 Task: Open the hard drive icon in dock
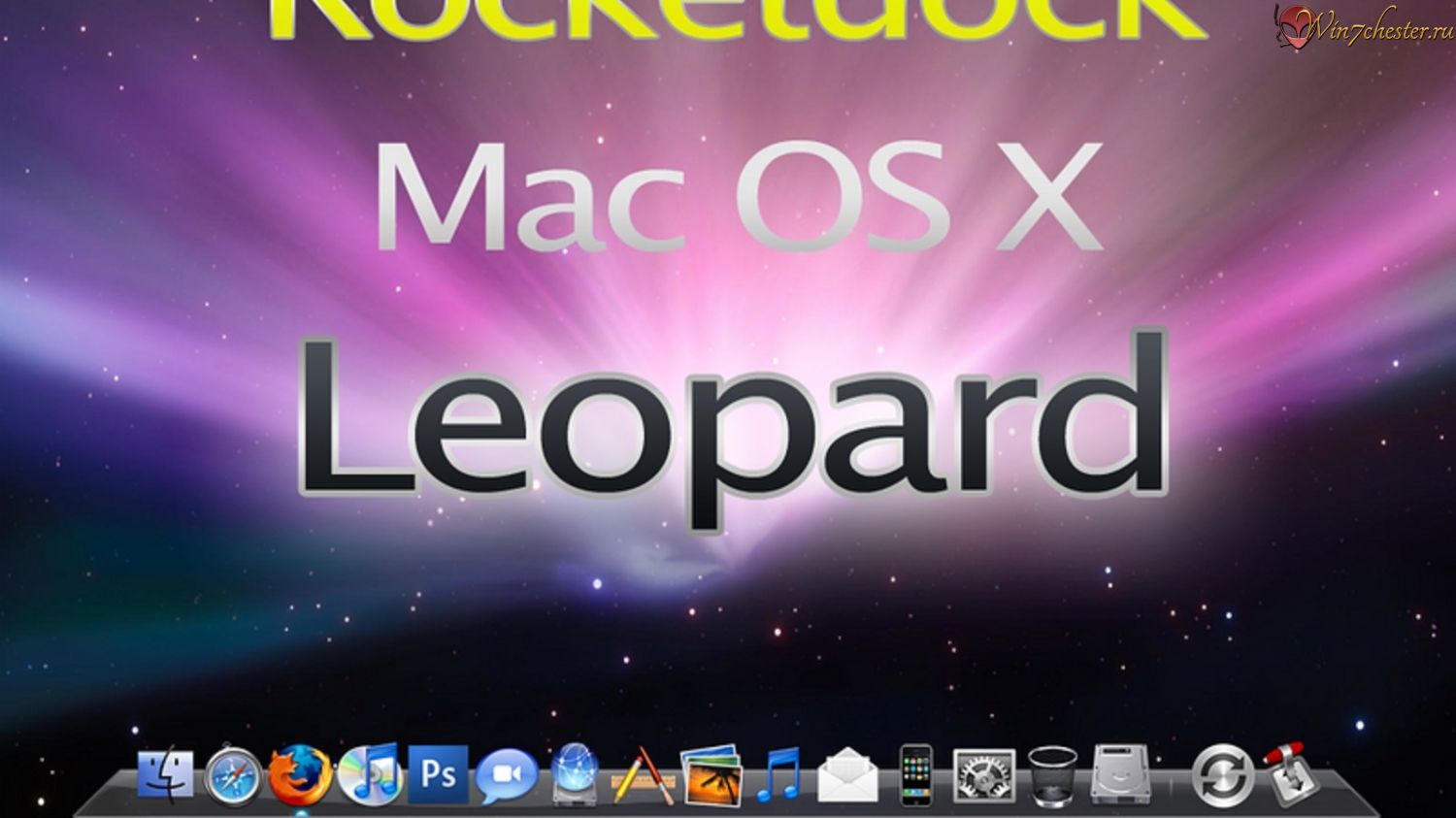point(1120,774)
